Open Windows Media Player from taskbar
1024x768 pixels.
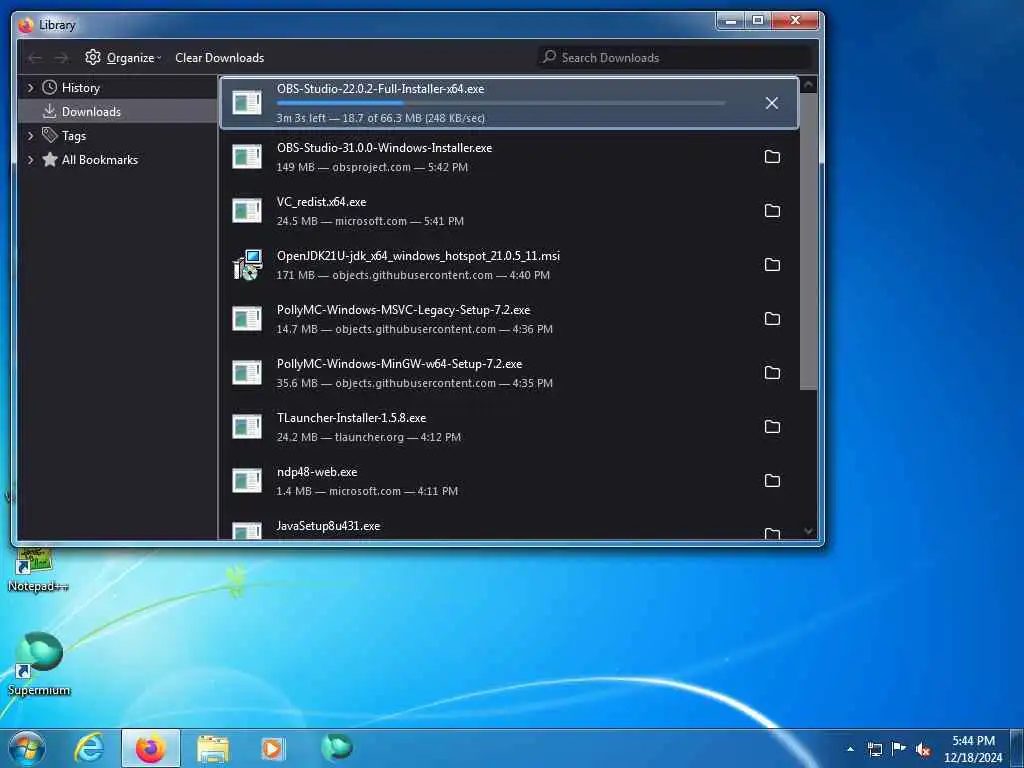click(x=272, y=749)
